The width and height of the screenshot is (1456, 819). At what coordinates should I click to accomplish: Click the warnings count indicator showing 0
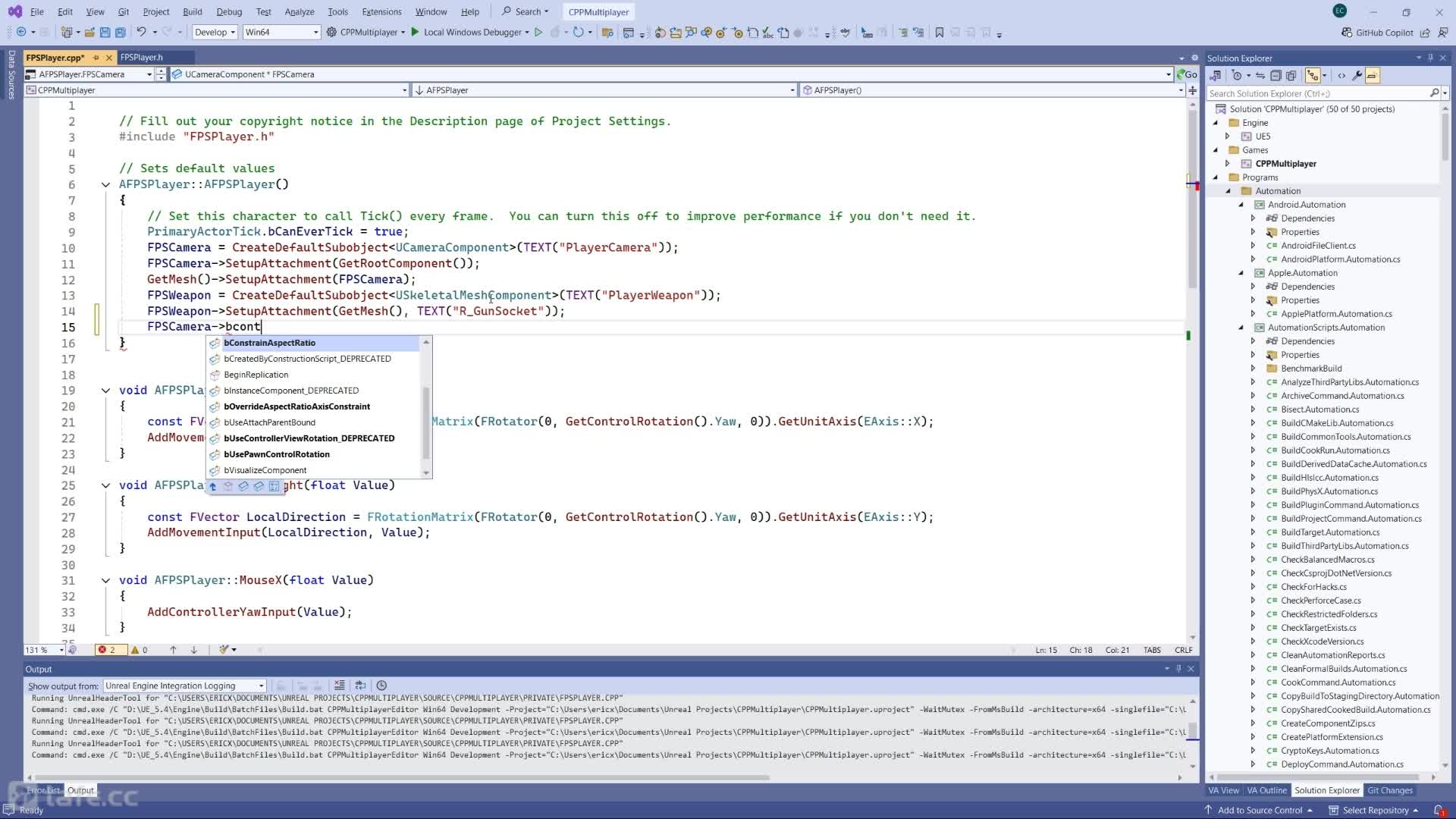point(140,650)
